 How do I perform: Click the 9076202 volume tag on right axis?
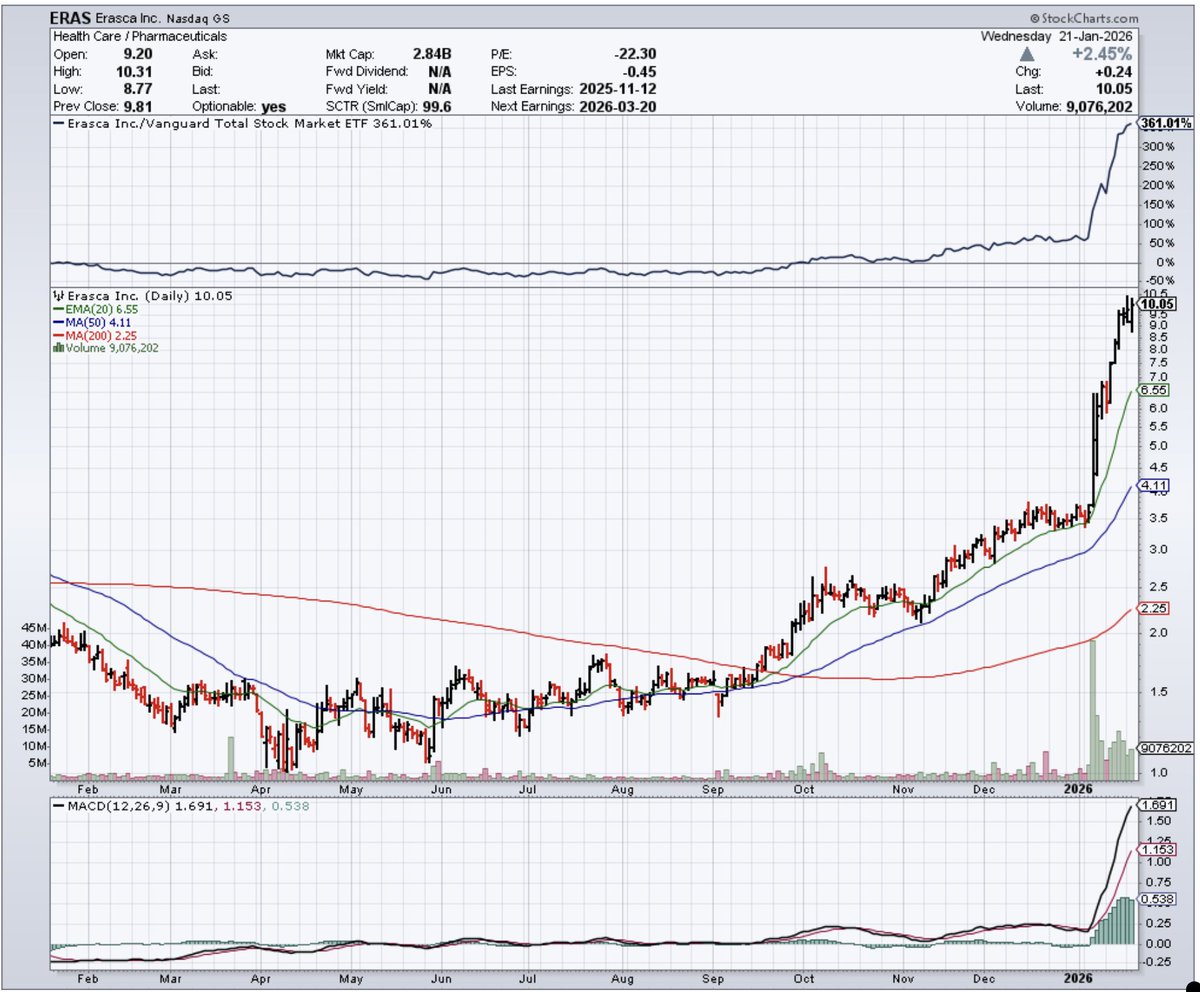pos(1166,747)
